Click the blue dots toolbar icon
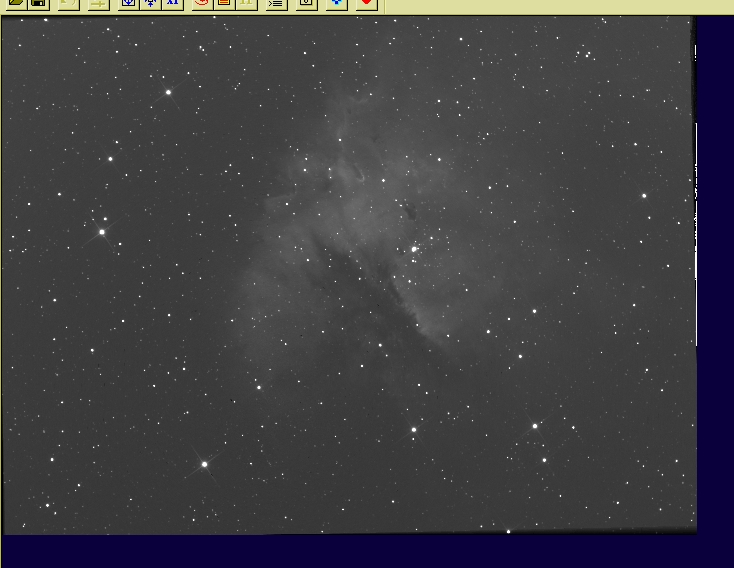Viewport: 734px width, 568px height. pos(337,3)
